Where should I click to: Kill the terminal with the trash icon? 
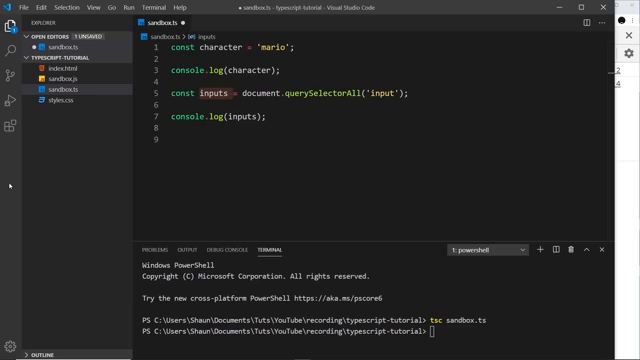click(x=571, y=249)
